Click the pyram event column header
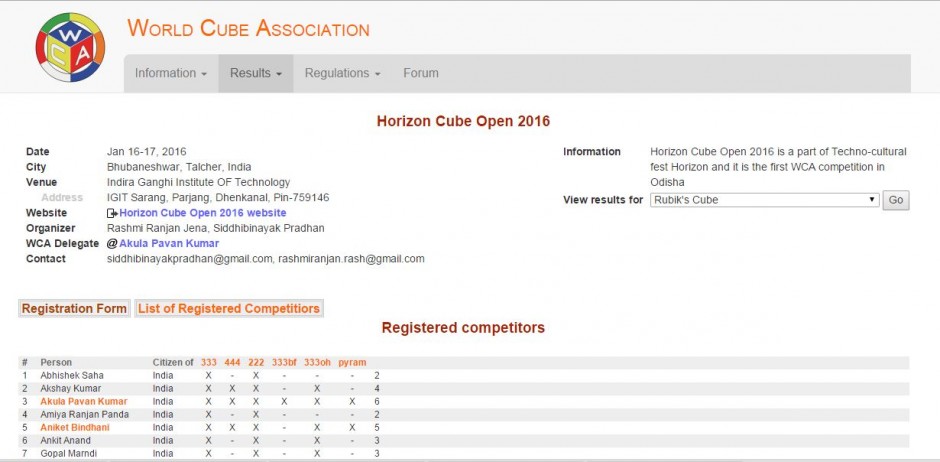 pos(352,362)
